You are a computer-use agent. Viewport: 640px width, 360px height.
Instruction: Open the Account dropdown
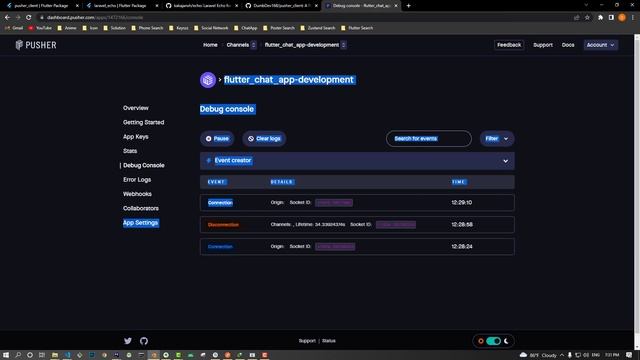(600, 45)
